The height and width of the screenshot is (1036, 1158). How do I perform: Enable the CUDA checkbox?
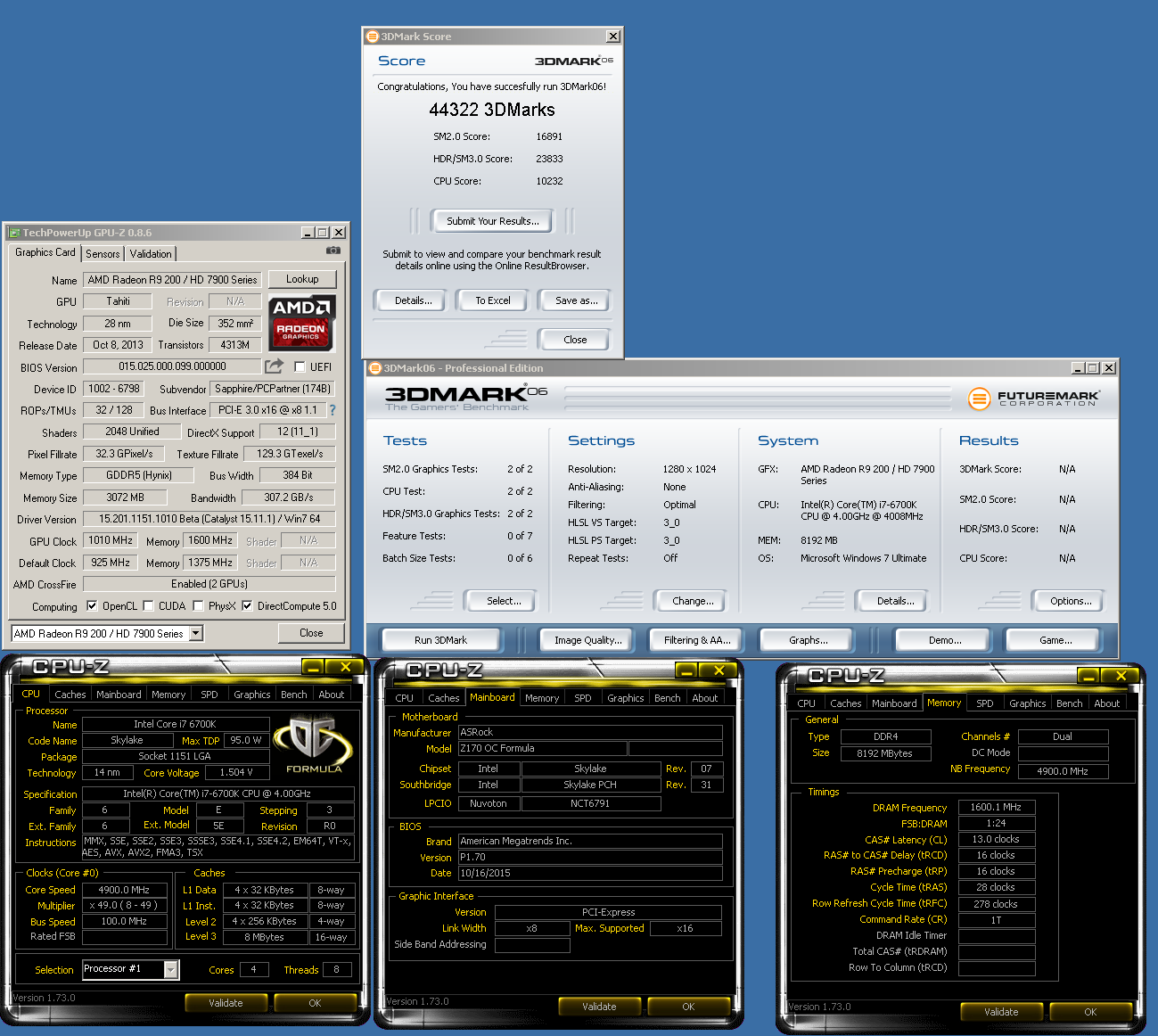coord(149,606)
